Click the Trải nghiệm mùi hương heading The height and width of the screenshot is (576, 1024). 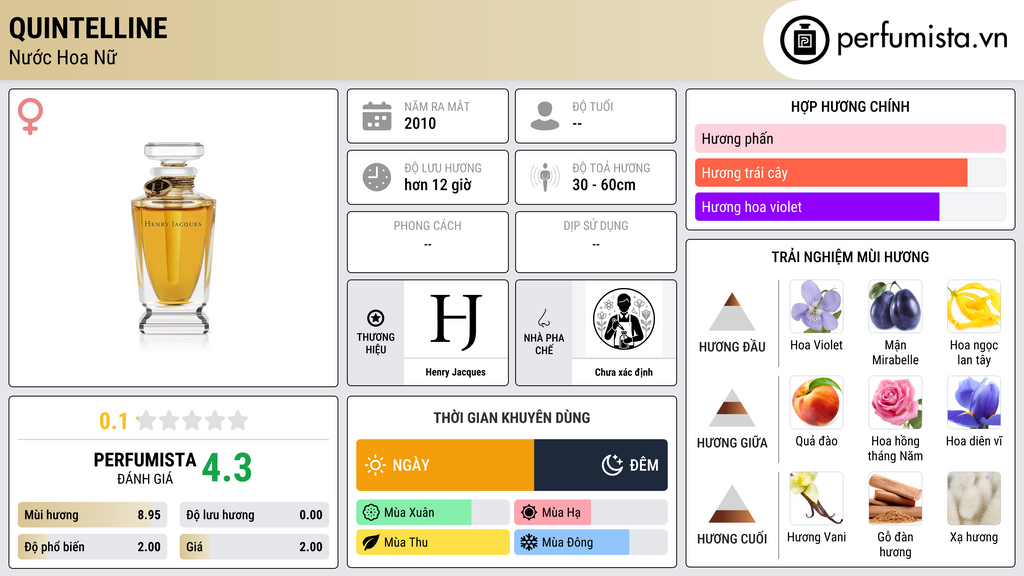[x=850, y=257]
